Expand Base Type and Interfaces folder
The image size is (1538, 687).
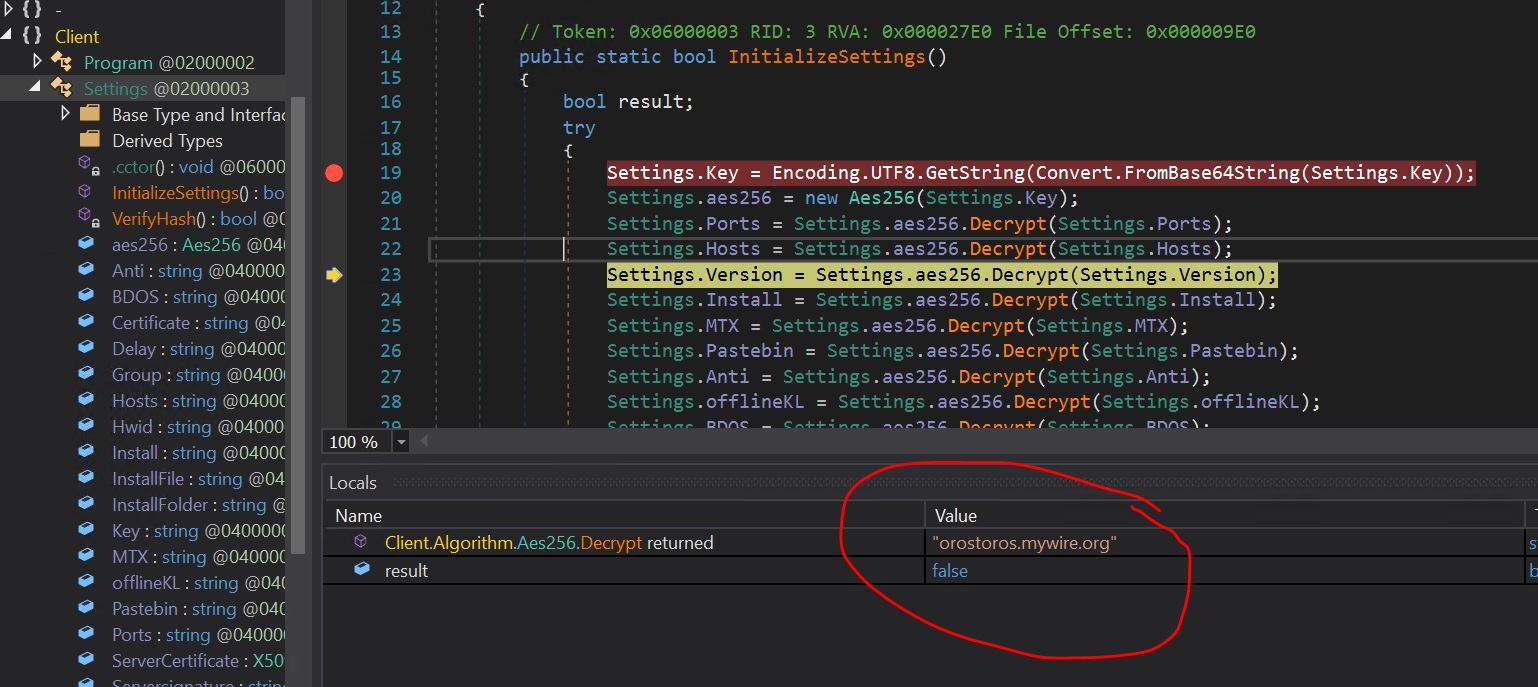point(66,114)
